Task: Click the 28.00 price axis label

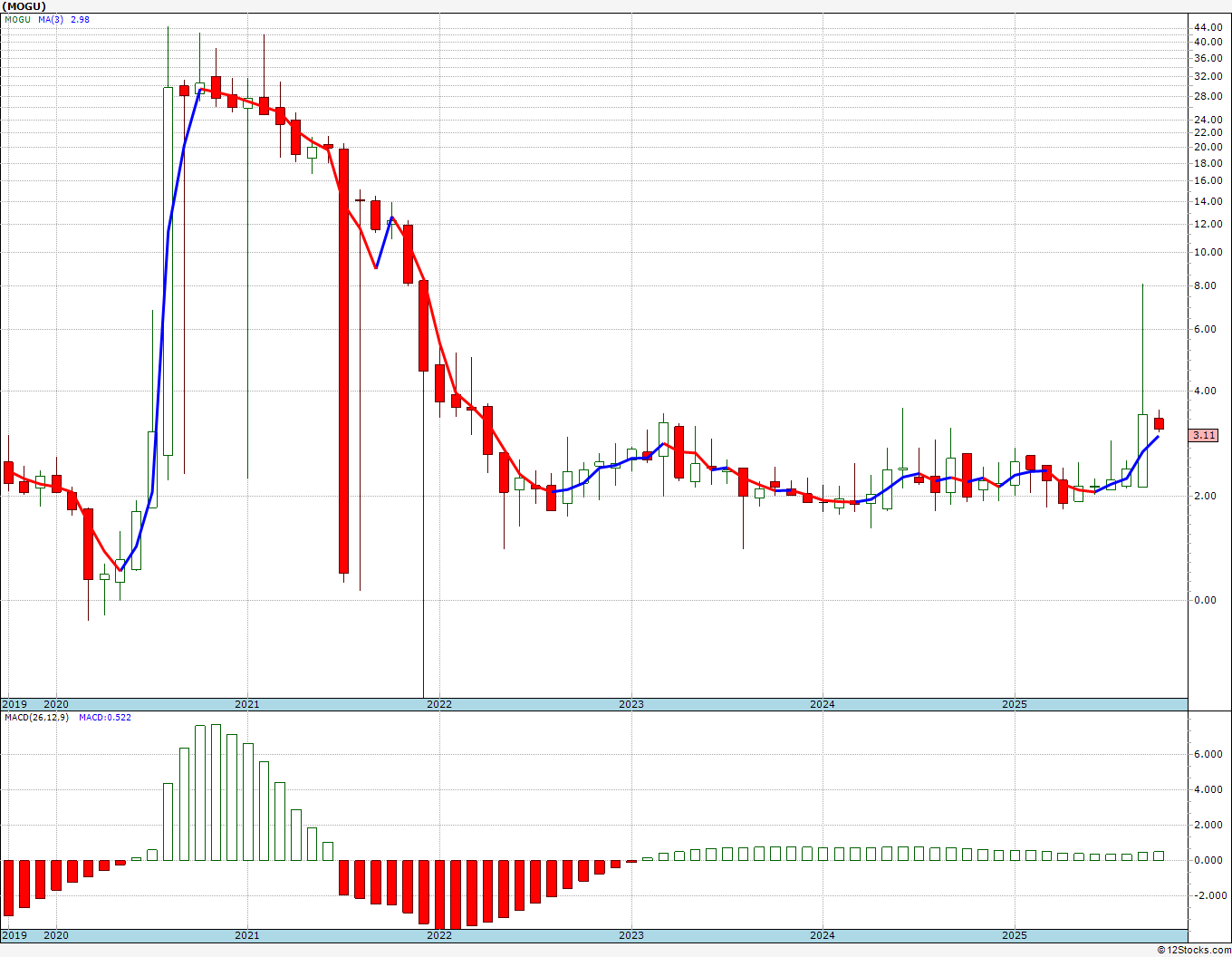Action: tap(1208, 96)
